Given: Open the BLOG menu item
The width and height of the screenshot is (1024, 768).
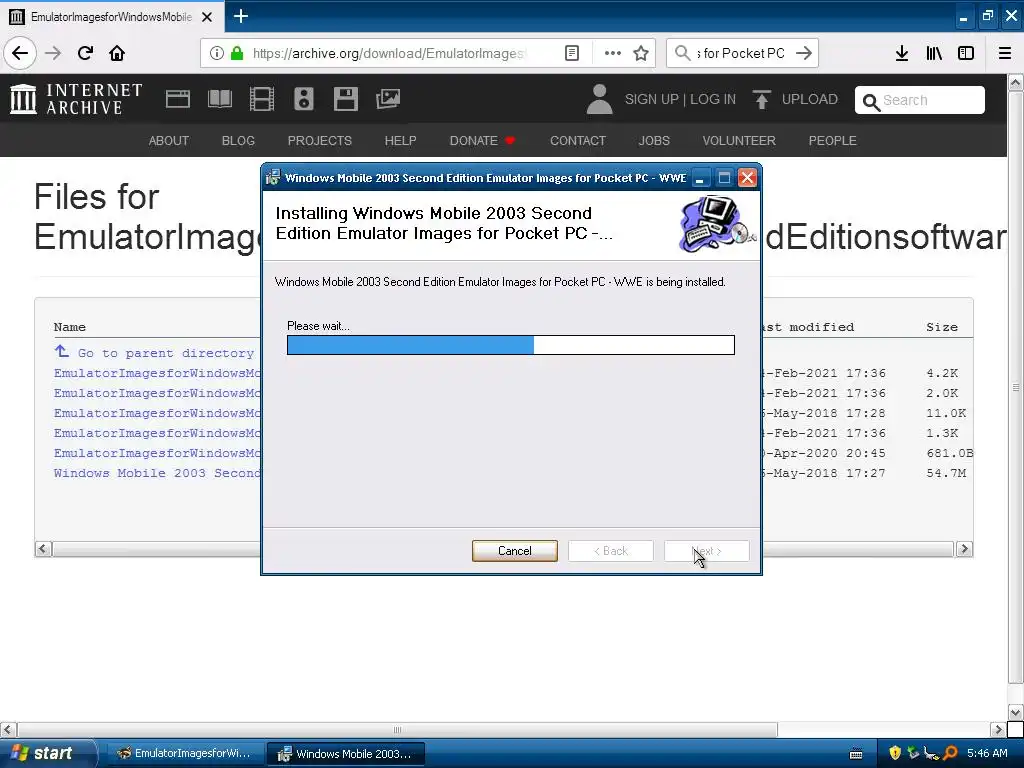Looking at the screenshot, I should (x=238, y=140).
